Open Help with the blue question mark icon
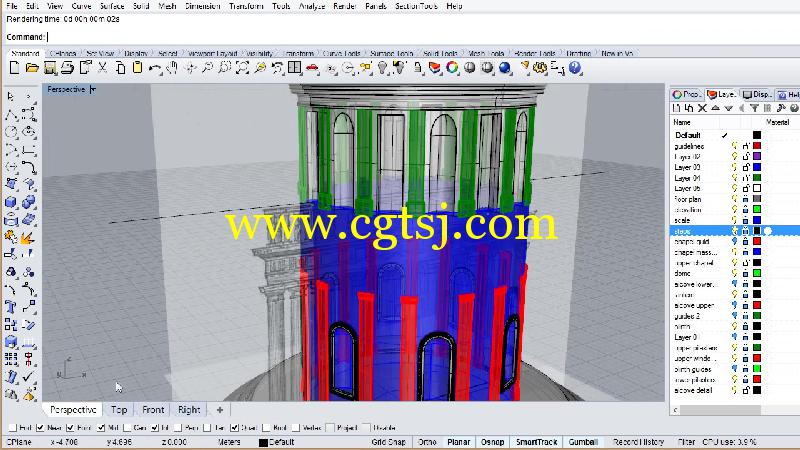The width and height of the screenshot is (800, 450). [575, 68]
